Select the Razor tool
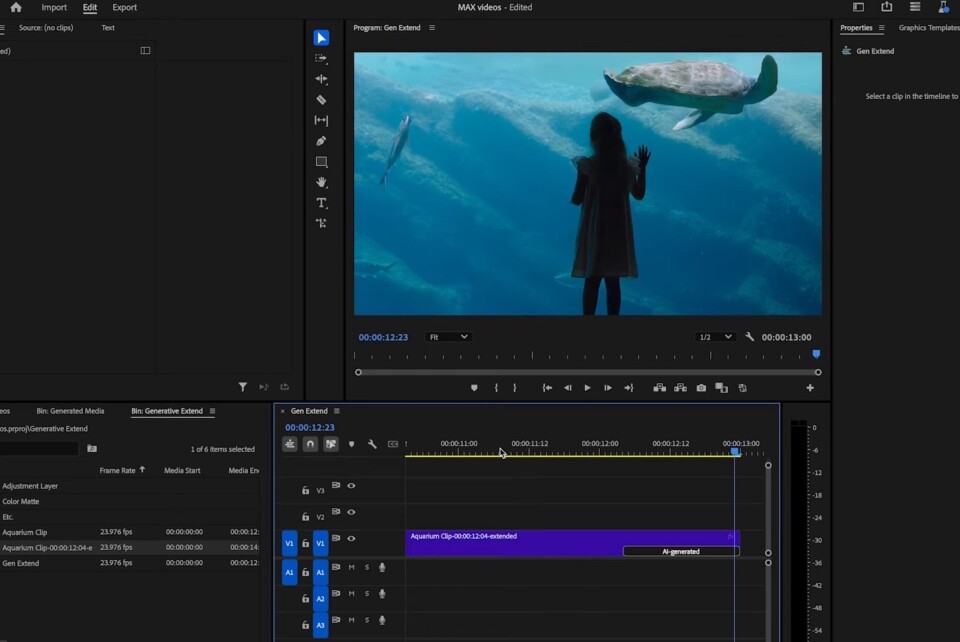960x642 pixels. tap(321, 100)
